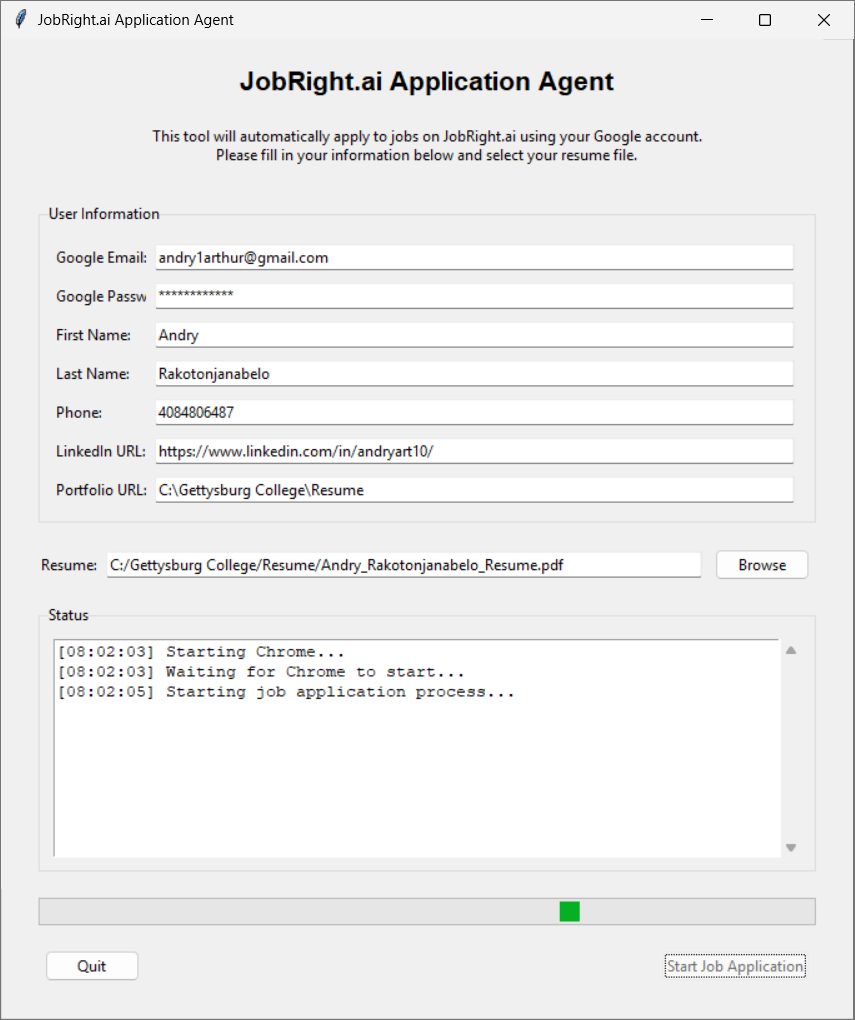Click the "Phone:" label
This screenshot has height=1020, width=855.
point(79,412)
